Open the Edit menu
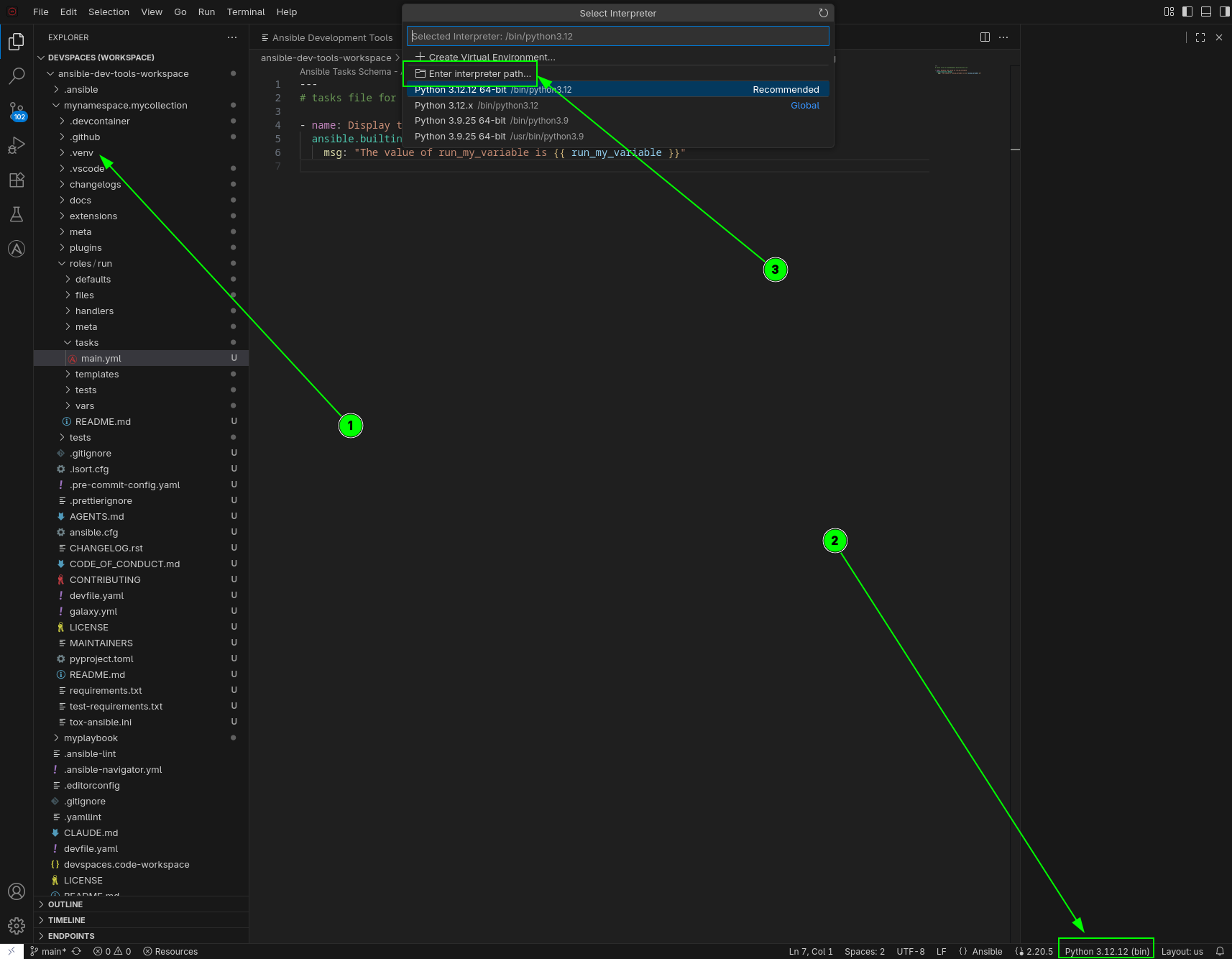Viewport: 1232px width, 959px height. click(68, 12)
